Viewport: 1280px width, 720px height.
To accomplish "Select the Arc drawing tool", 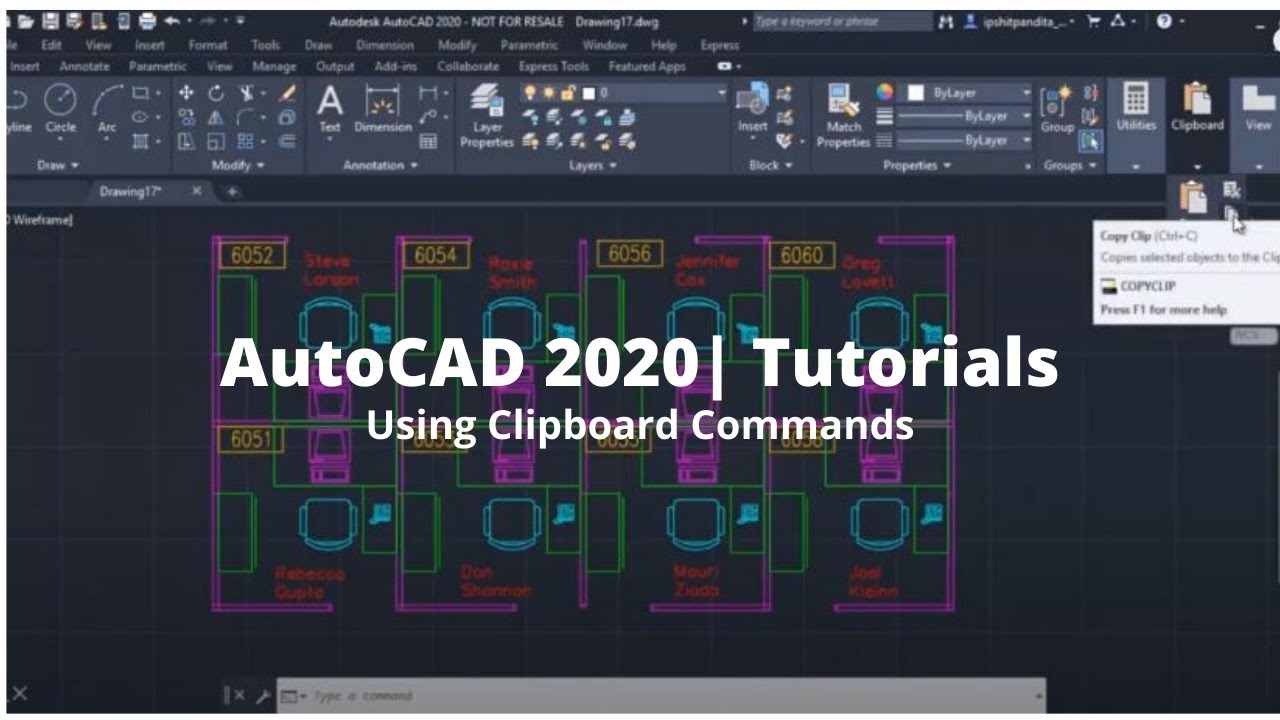I will pyautogui.click(x=107, y=108).
